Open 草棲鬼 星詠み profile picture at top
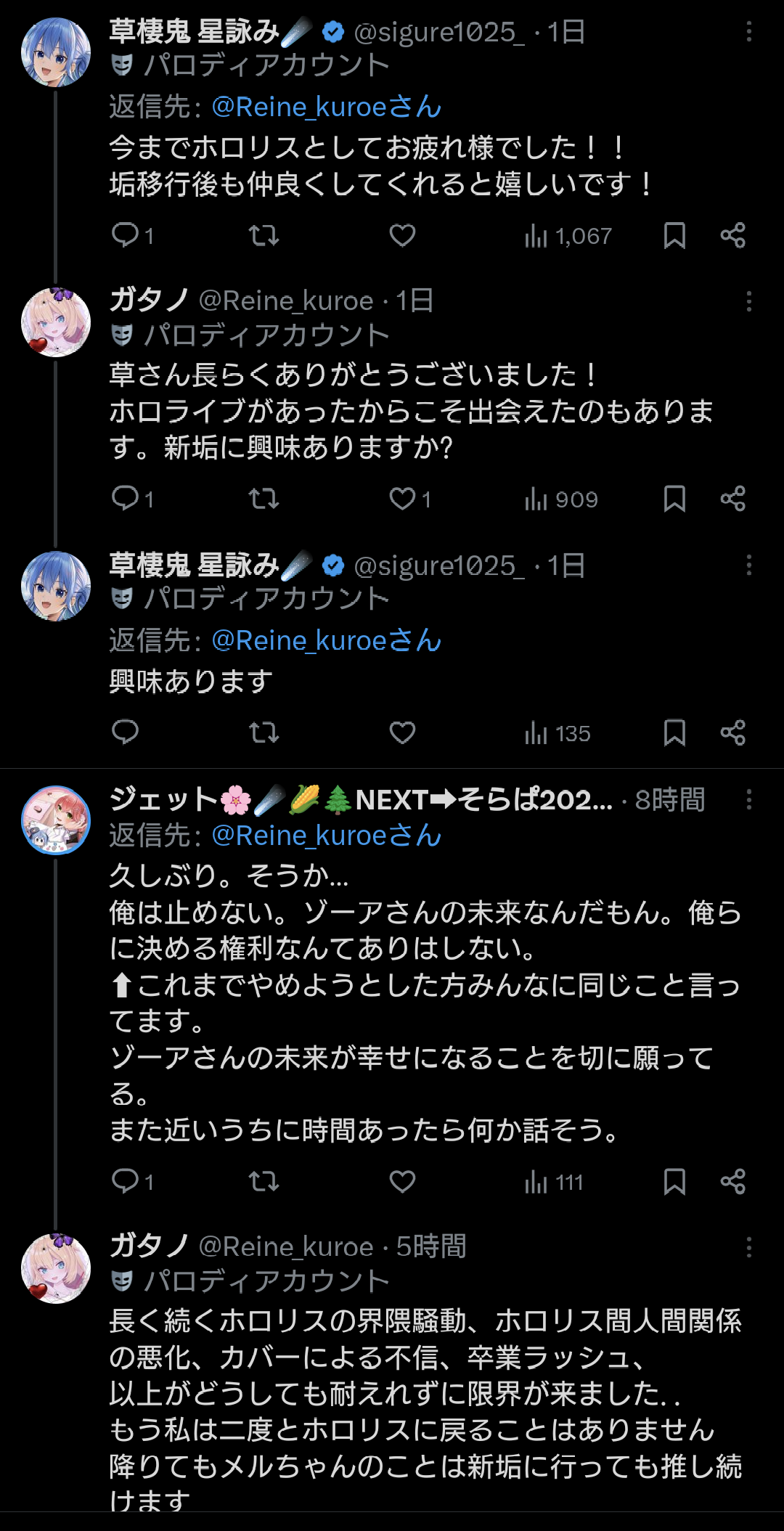Viewport: 784px width, 1531px height. click(x=56, y=52)
